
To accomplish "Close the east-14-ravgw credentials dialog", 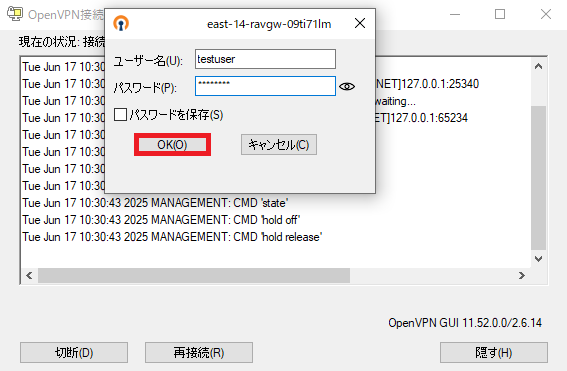I will [360, 24].
